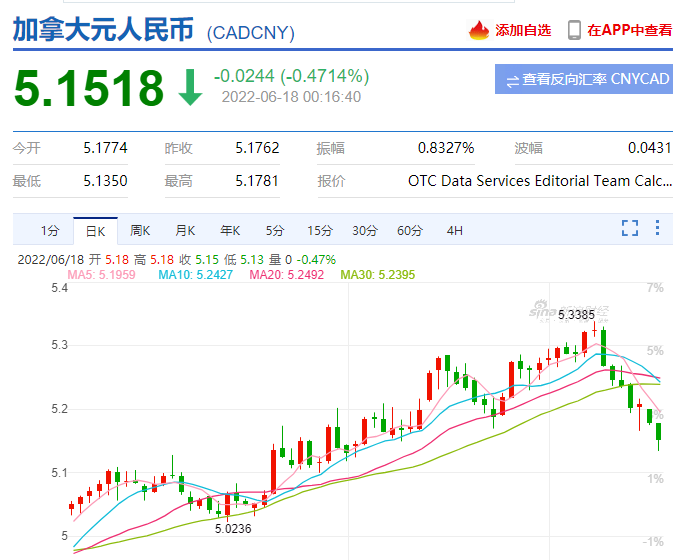The width and height of the screenshot is (688, 560).
Task: Switch to the 60分 chart tab
Action: (x=410, y=231)
